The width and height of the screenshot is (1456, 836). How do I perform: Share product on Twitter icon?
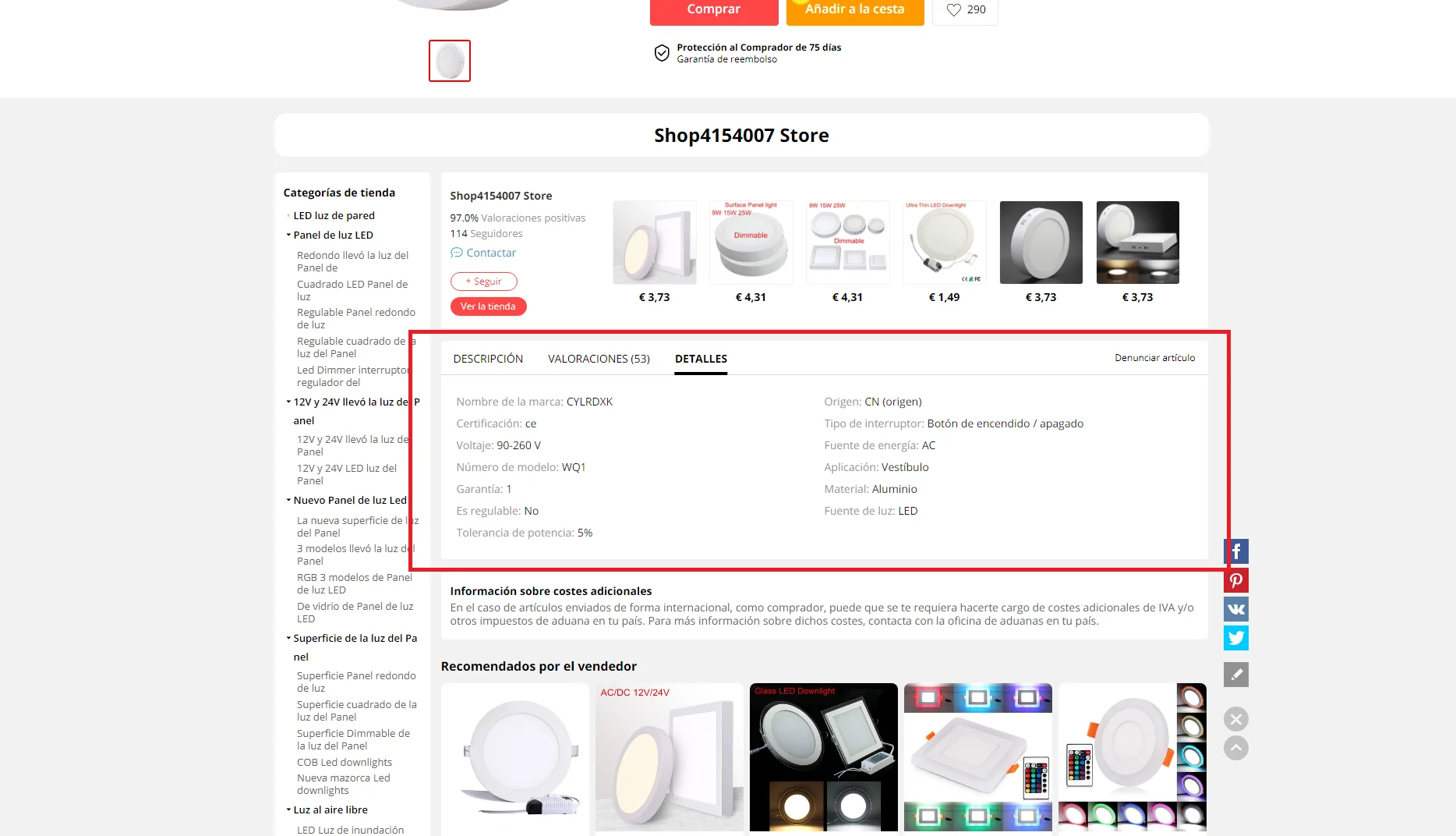click(1236, 638)
